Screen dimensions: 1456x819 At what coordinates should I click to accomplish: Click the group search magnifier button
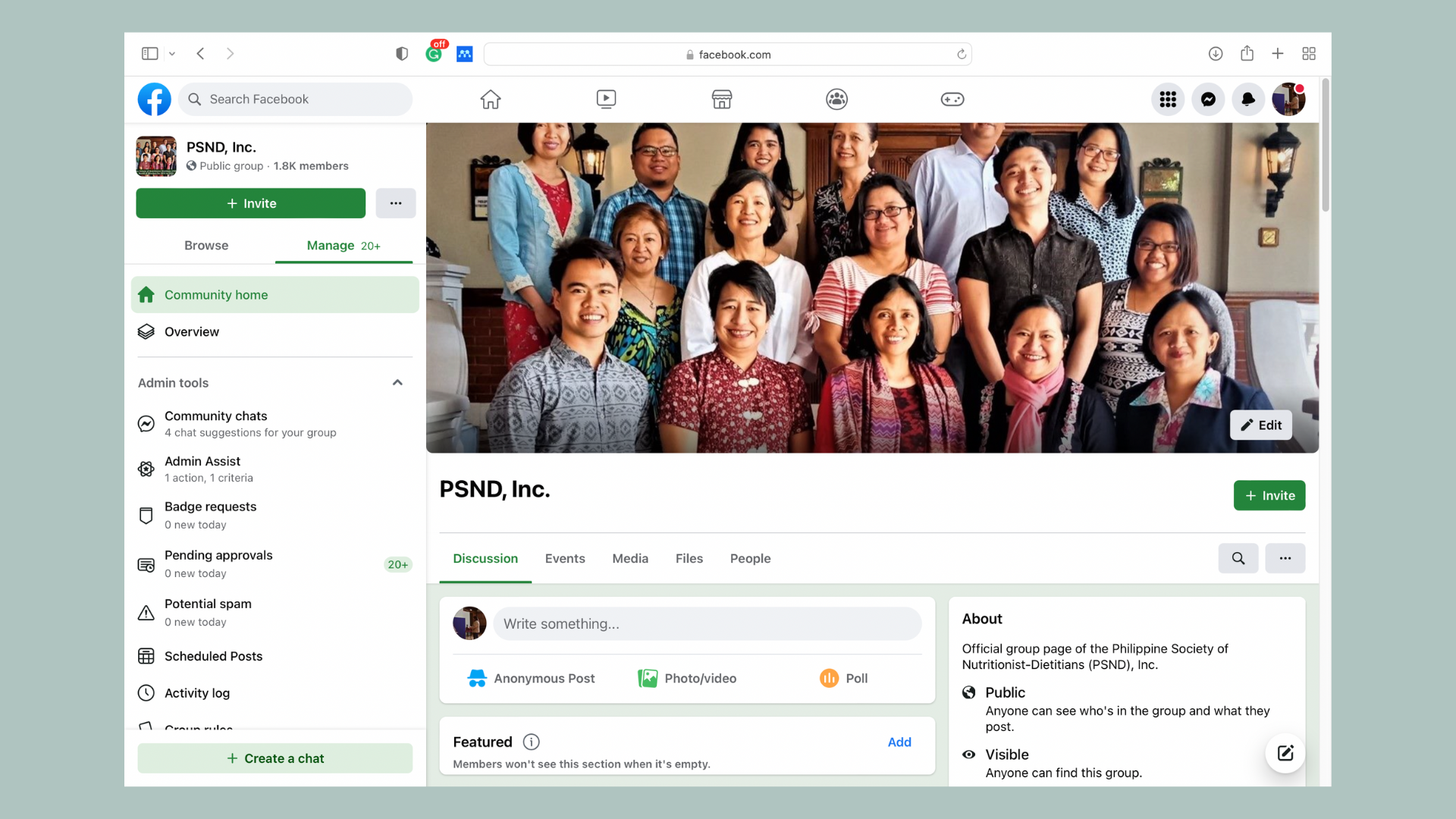(1238, 558)
